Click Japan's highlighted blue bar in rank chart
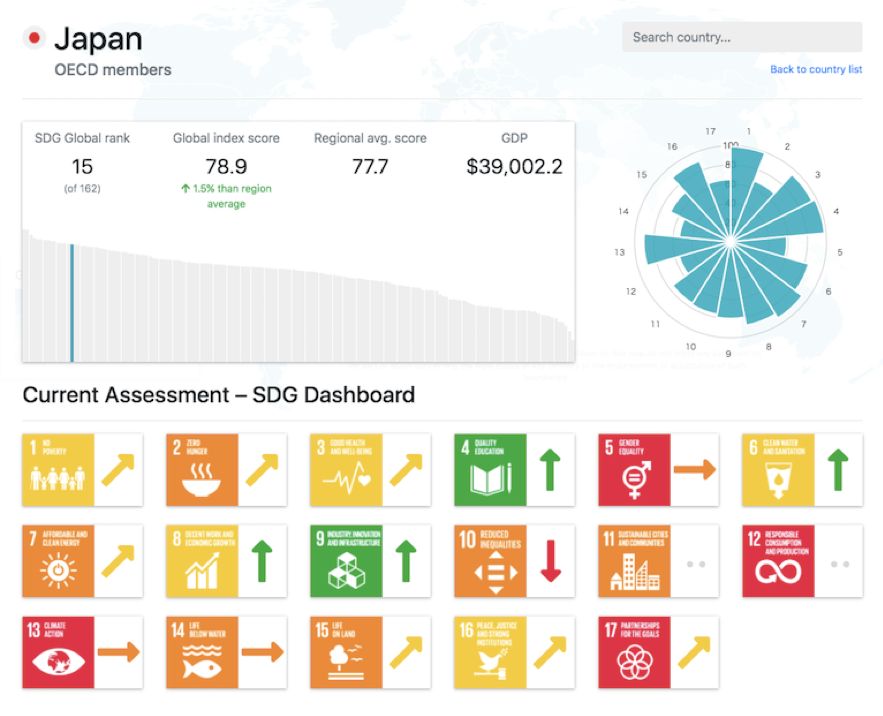The height and width of the screenshot is (716, 883). [x=72, y=302]
